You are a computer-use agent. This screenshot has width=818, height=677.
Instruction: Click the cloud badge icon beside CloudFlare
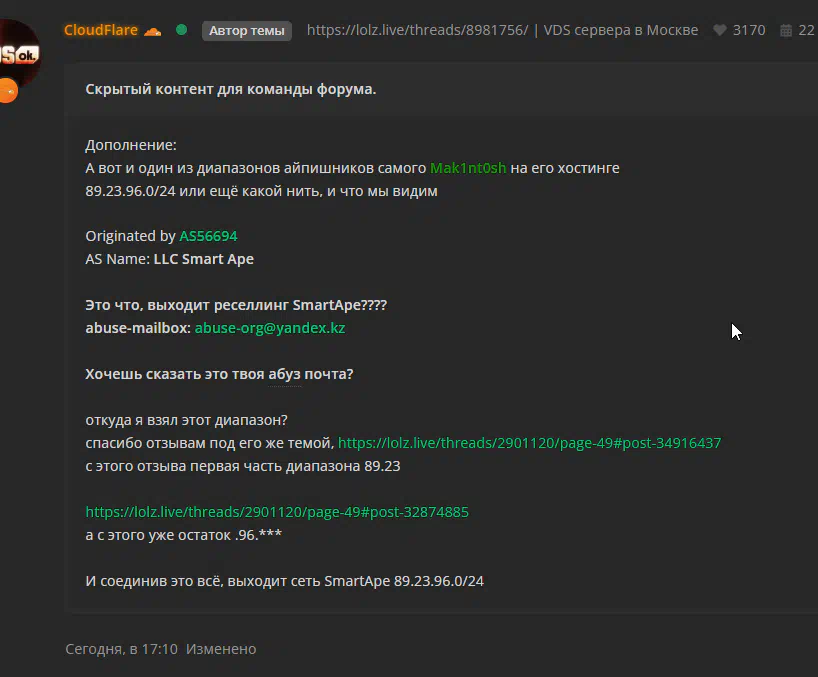pyautogui.click(x=152, y=31)
